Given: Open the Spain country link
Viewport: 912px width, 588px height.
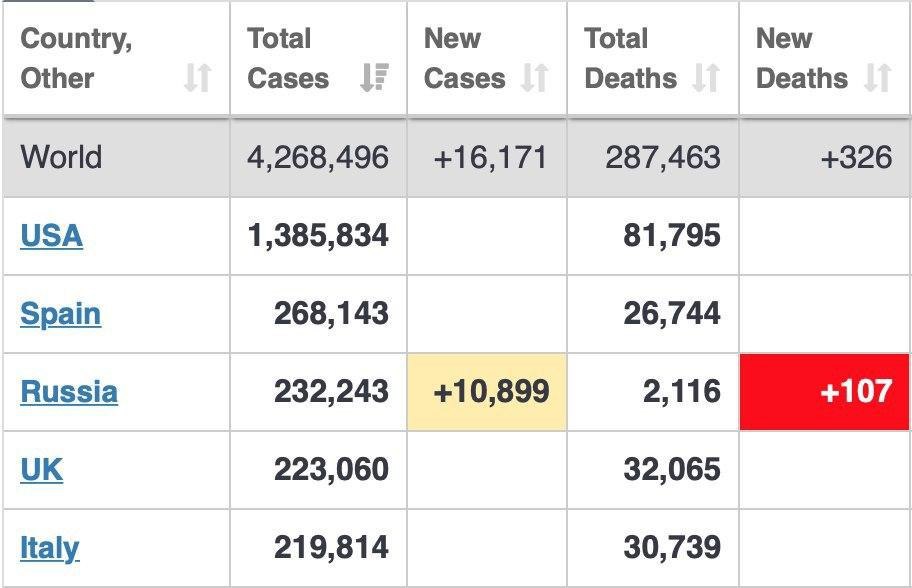Looking at the screenshot, I should click(60, 314).
